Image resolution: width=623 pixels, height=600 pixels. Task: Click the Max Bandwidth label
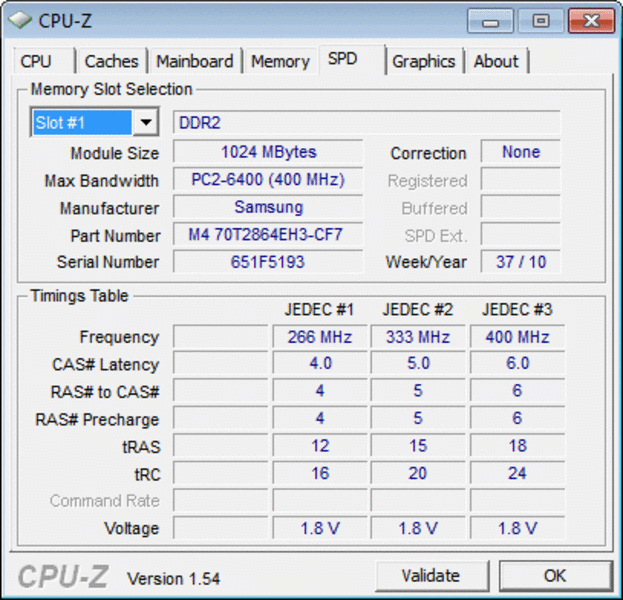[102, 181]
